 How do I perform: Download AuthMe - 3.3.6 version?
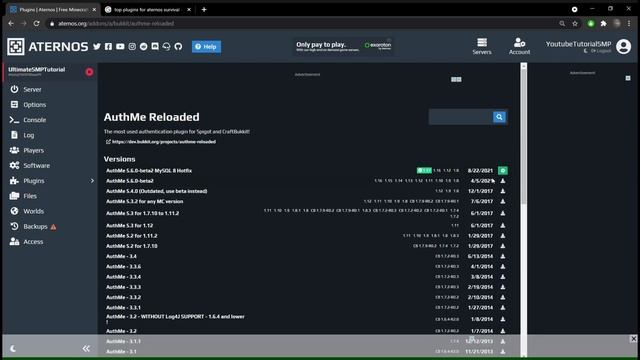(503, 267)
